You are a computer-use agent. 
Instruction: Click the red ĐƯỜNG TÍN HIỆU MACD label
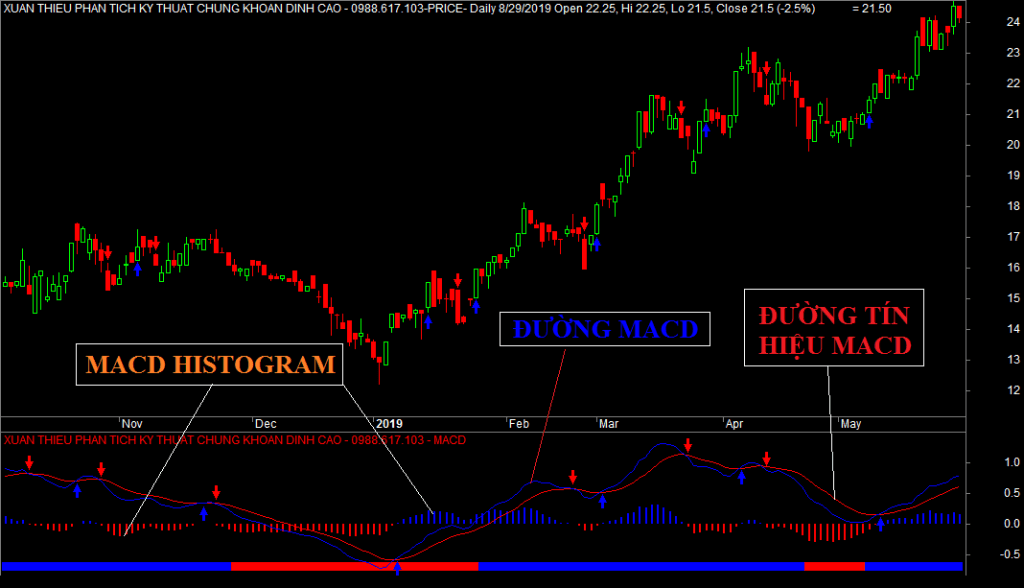point(834,330)
